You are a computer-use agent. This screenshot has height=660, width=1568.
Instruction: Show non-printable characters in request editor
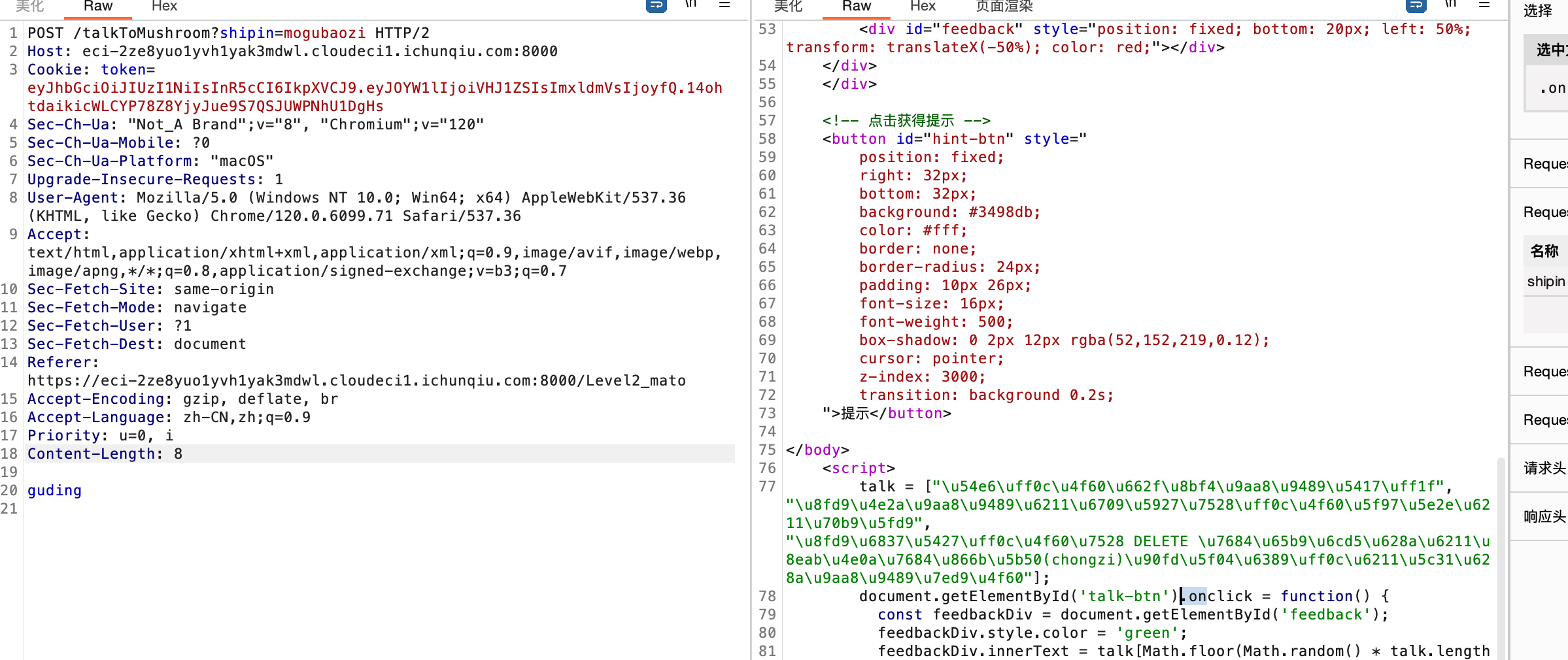[691, 5]
